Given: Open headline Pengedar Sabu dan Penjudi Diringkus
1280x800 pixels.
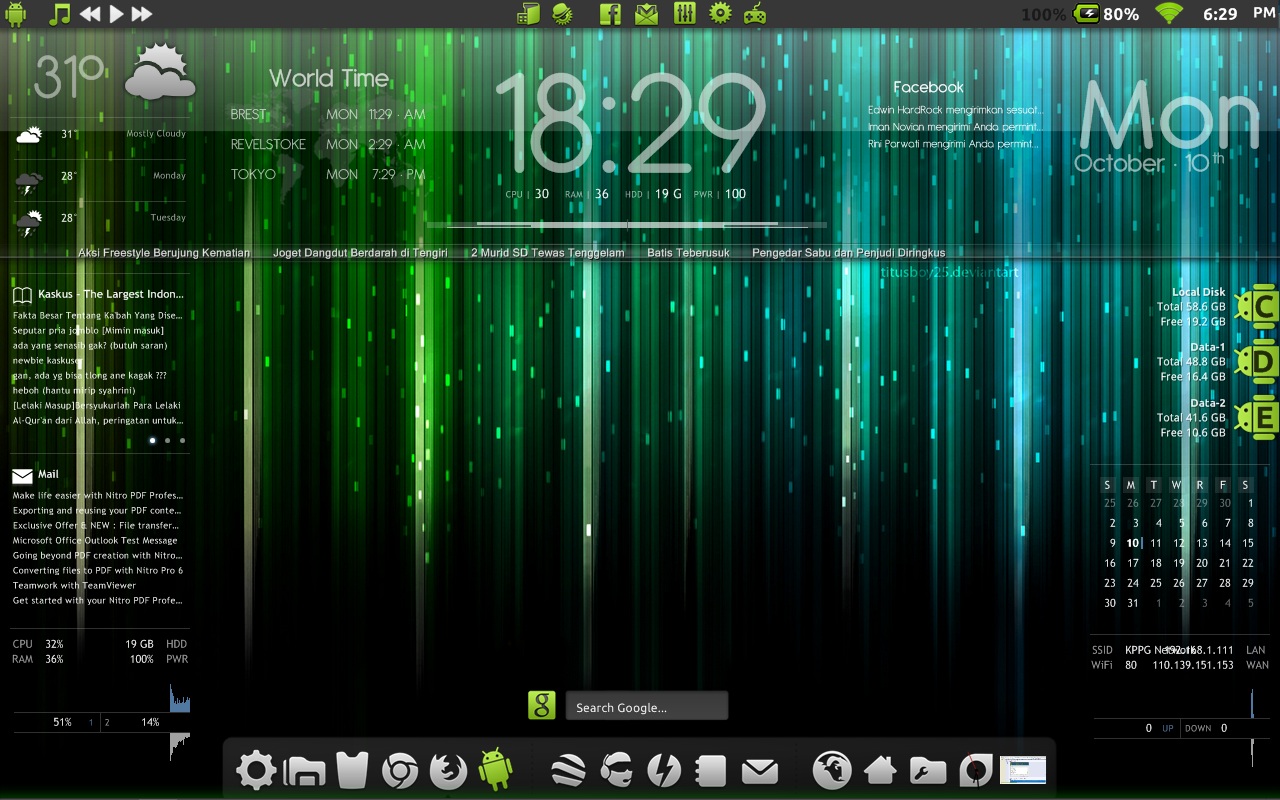Looking at the screenshot, I should pyautogui.click(x=848, y=253).
